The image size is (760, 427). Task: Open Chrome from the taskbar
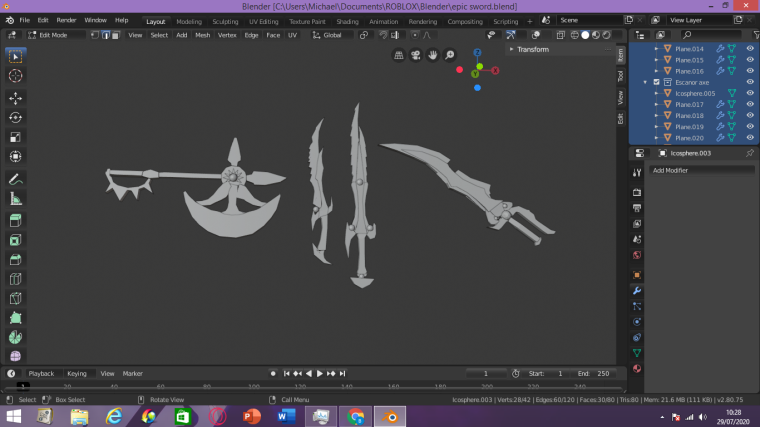(355, 416)
